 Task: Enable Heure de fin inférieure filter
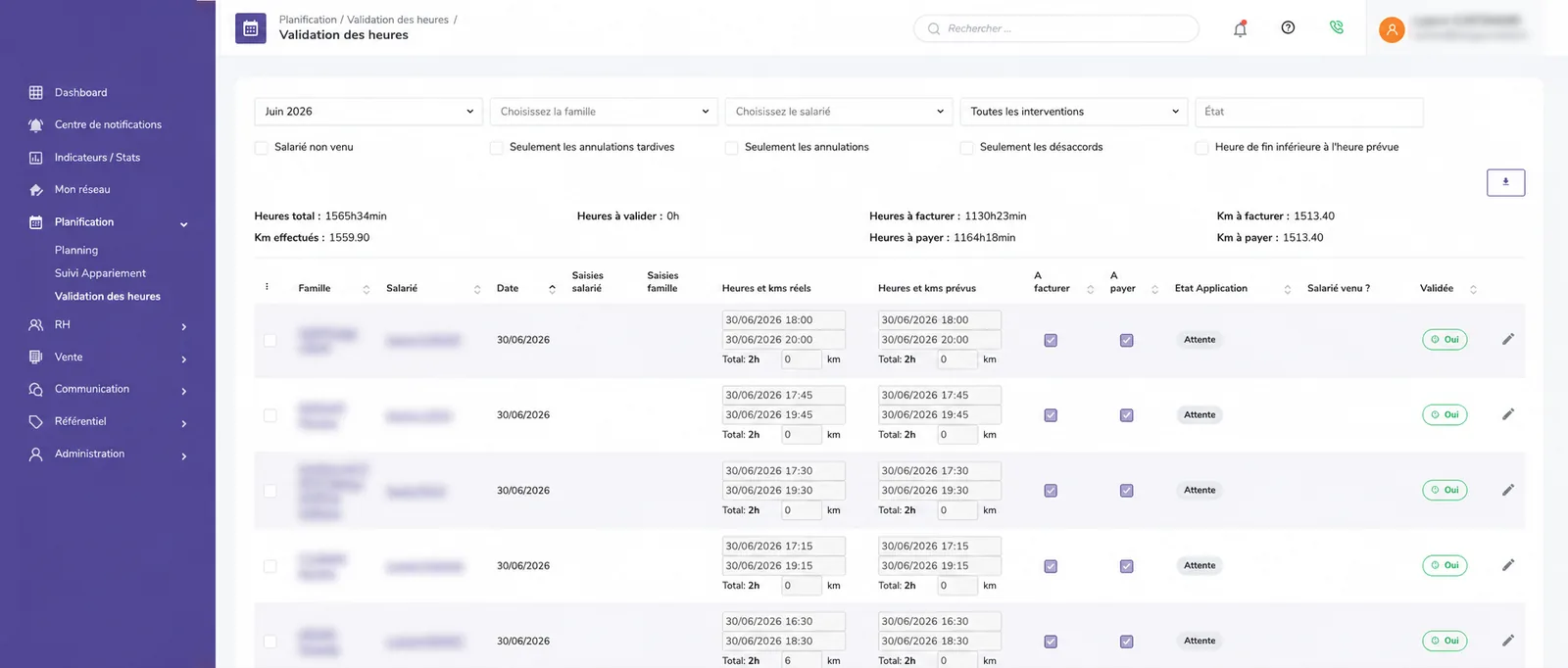coord(1201,148)
